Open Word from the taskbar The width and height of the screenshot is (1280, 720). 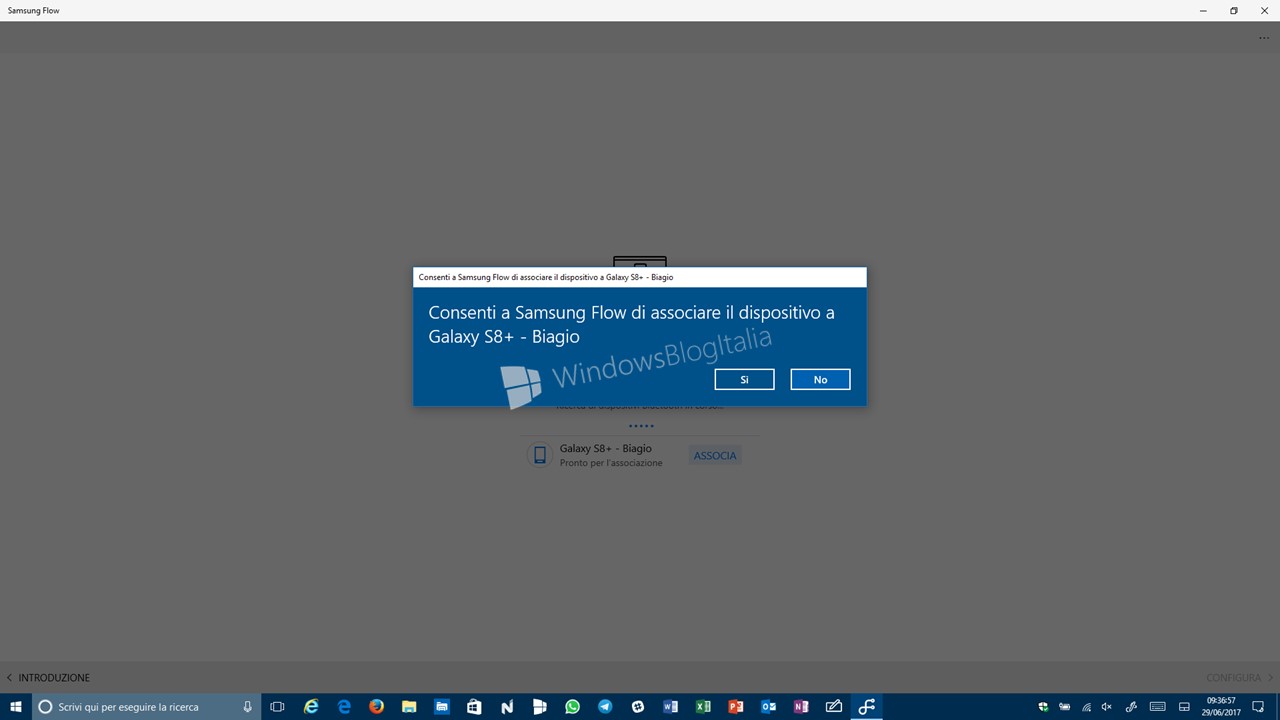pos(670,707)
